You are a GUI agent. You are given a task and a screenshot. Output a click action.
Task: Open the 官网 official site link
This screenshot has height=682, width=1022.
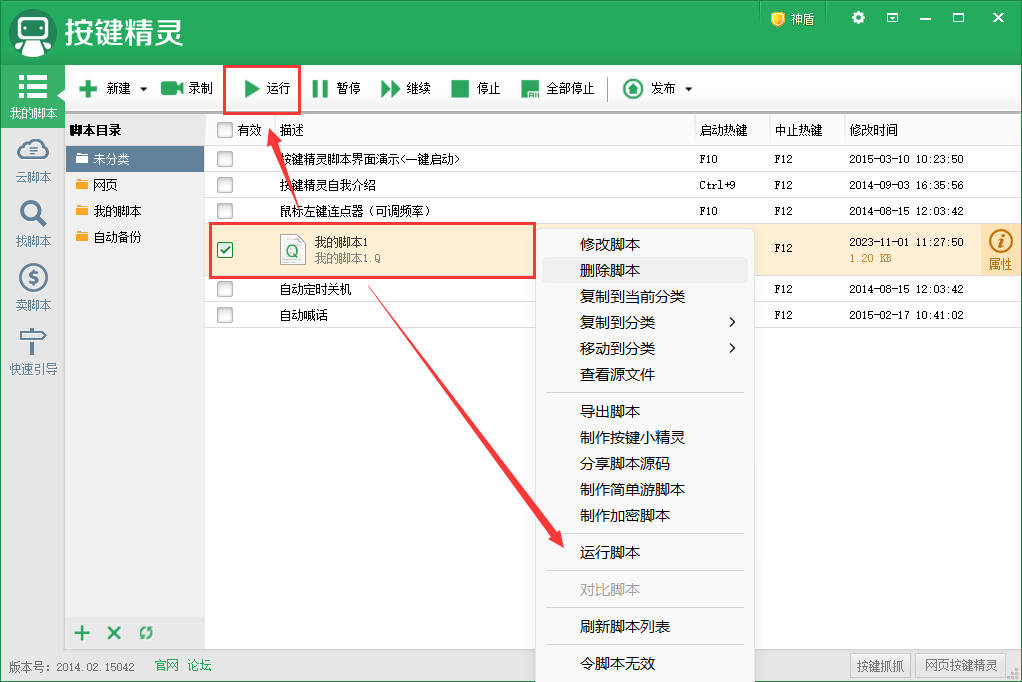click(166, 665)
